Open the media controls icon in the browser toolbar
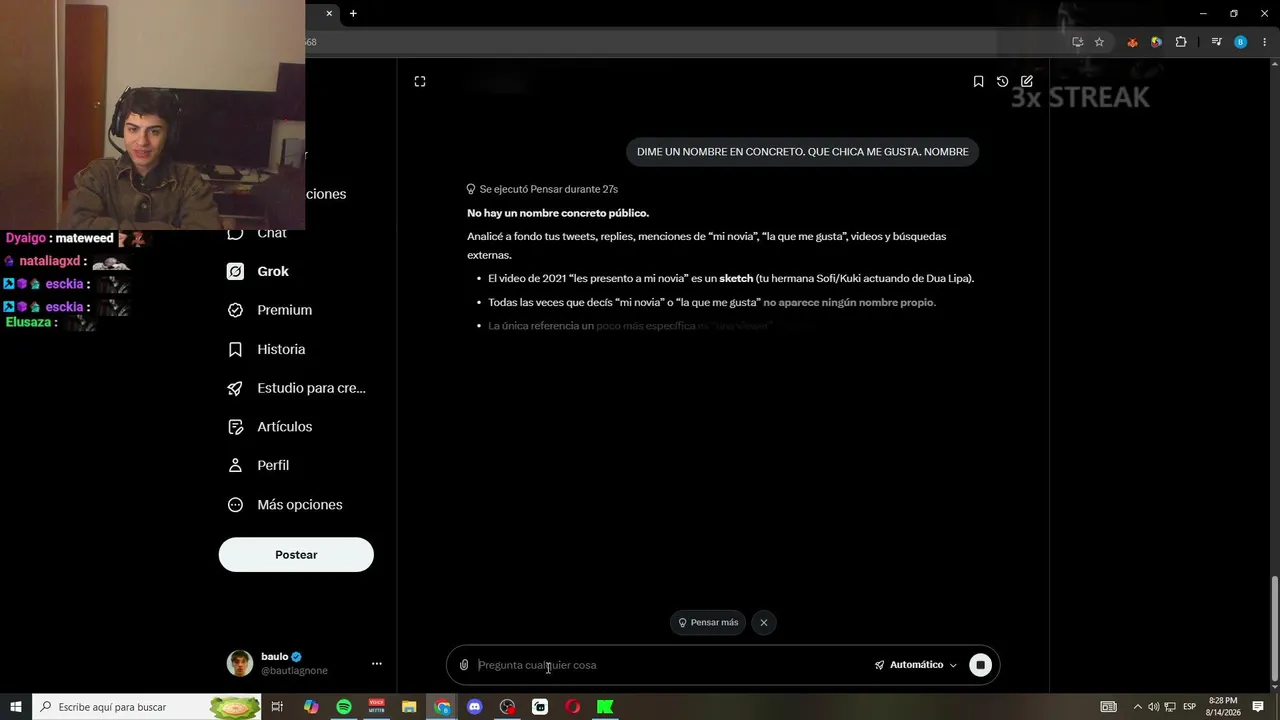 [x=1216, y=42]
